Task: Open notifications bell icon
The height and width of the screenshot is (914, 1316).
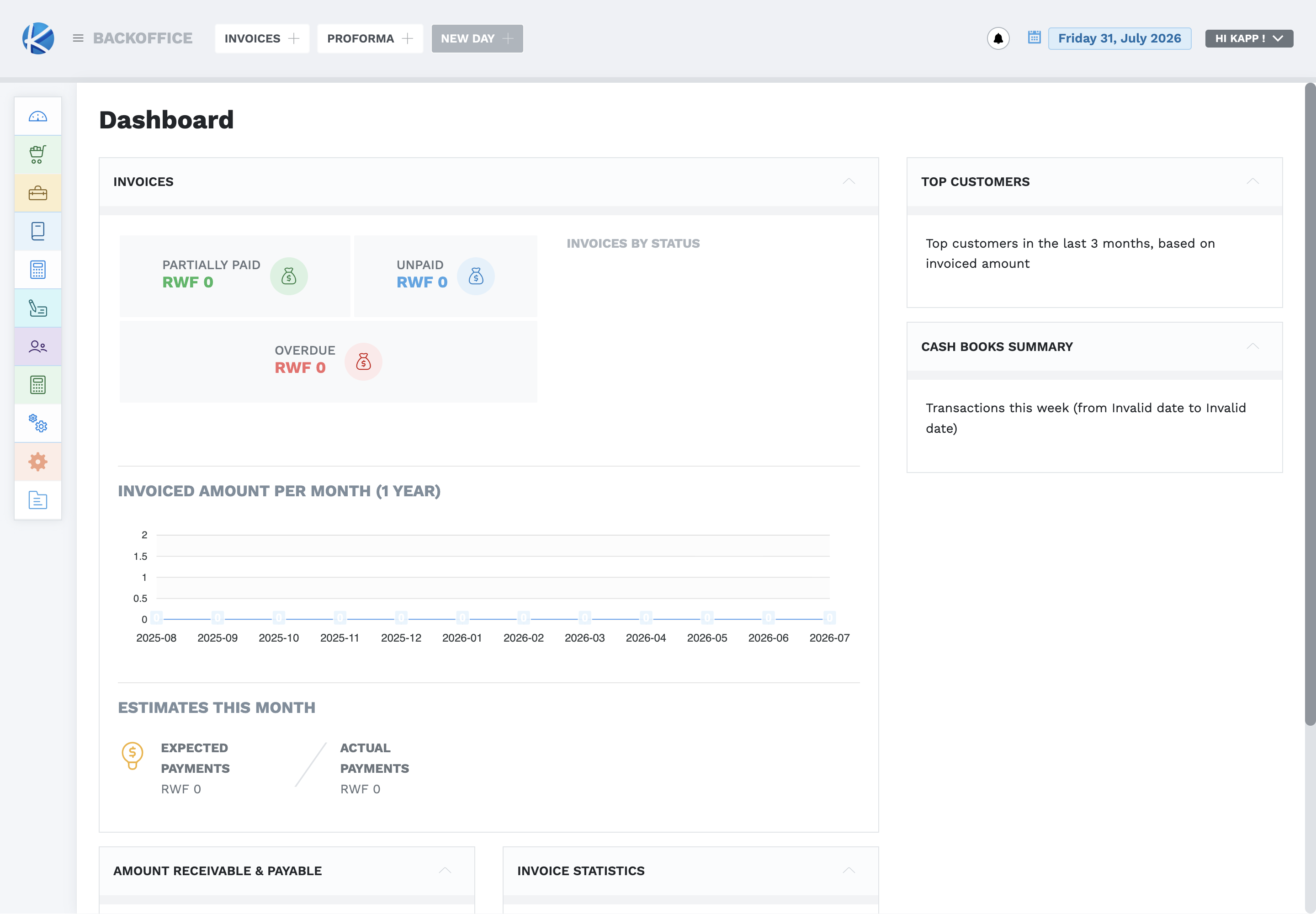Action: [998, 38]
